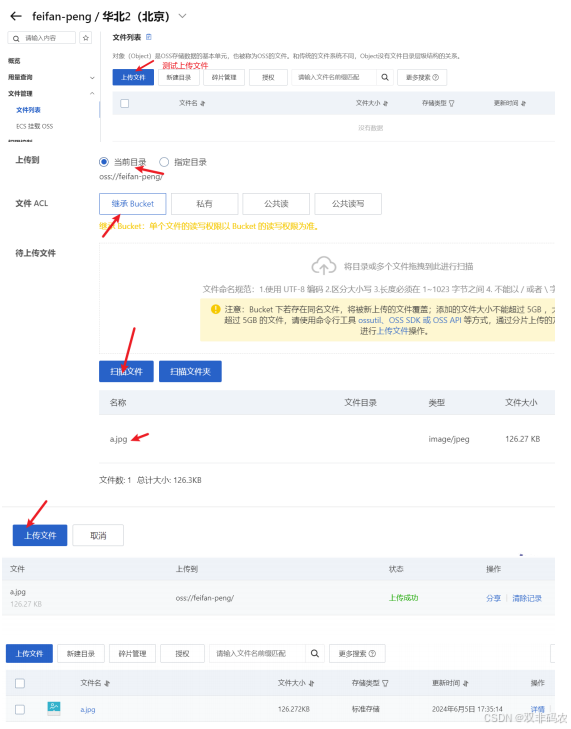Image resolution: width=571 pixels, height=729 pixels.
Task: Collapse the 文件管理 sidebar section chevron
Action: pos(92,93)
